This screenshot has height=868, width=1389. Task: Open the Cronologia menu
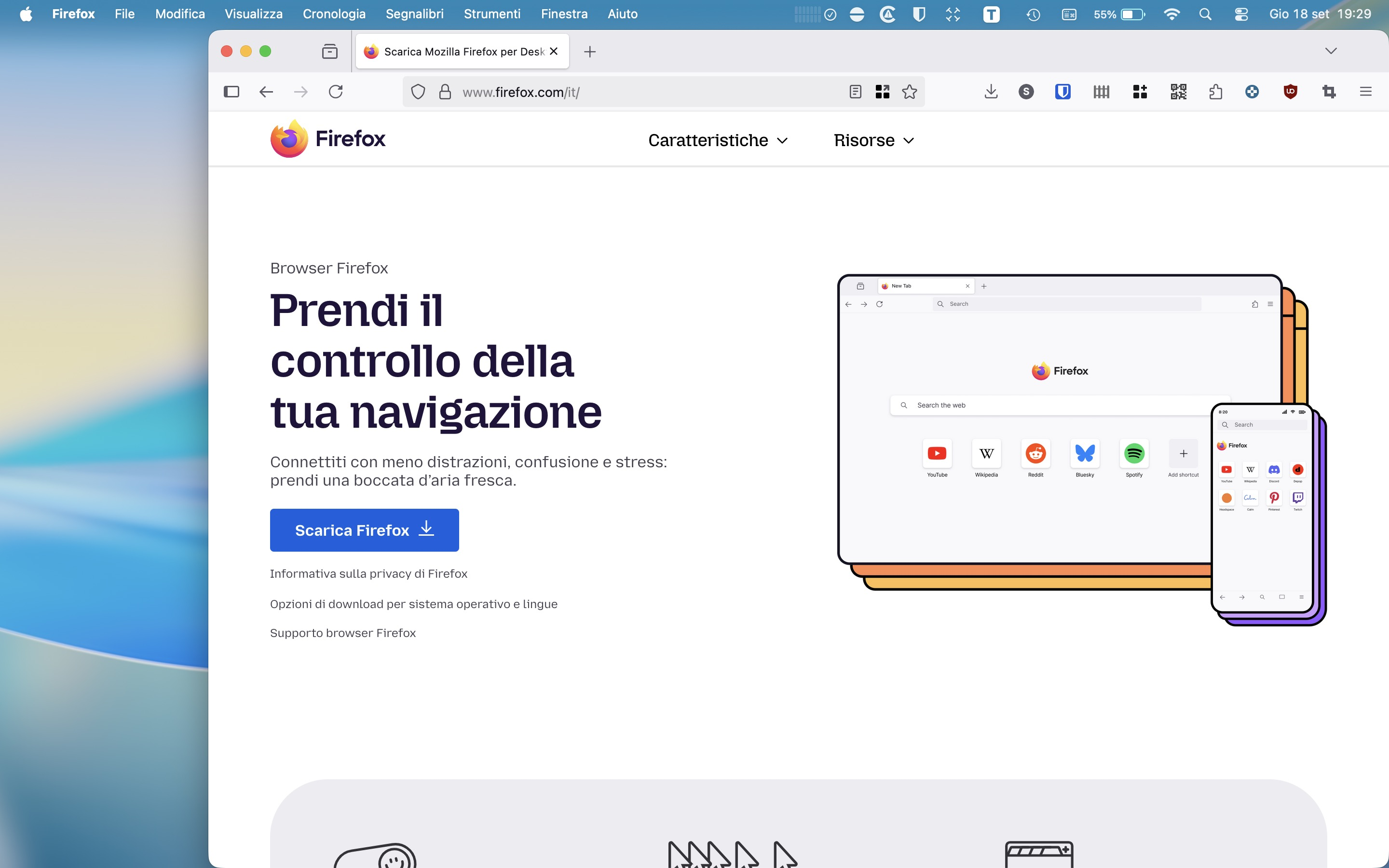pos(334,14)
